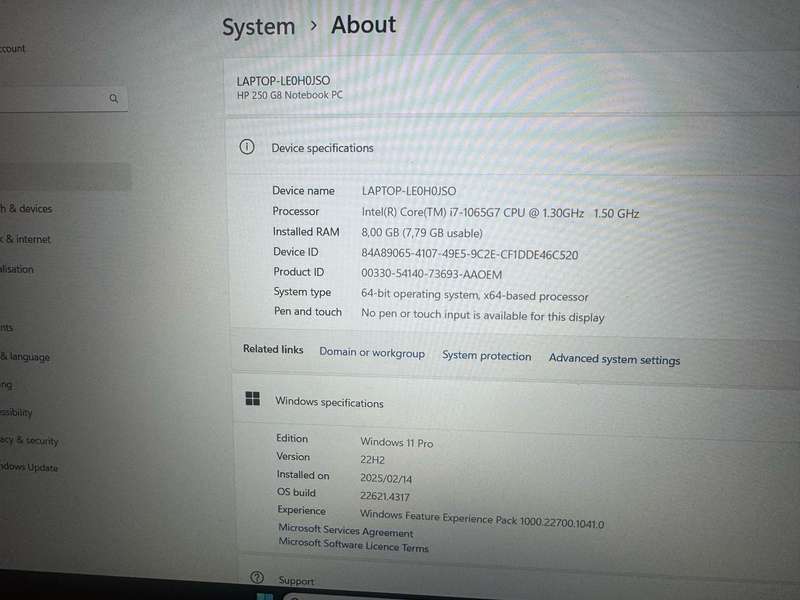
Task: Click the Related links label
Action: tap(273, 349)
